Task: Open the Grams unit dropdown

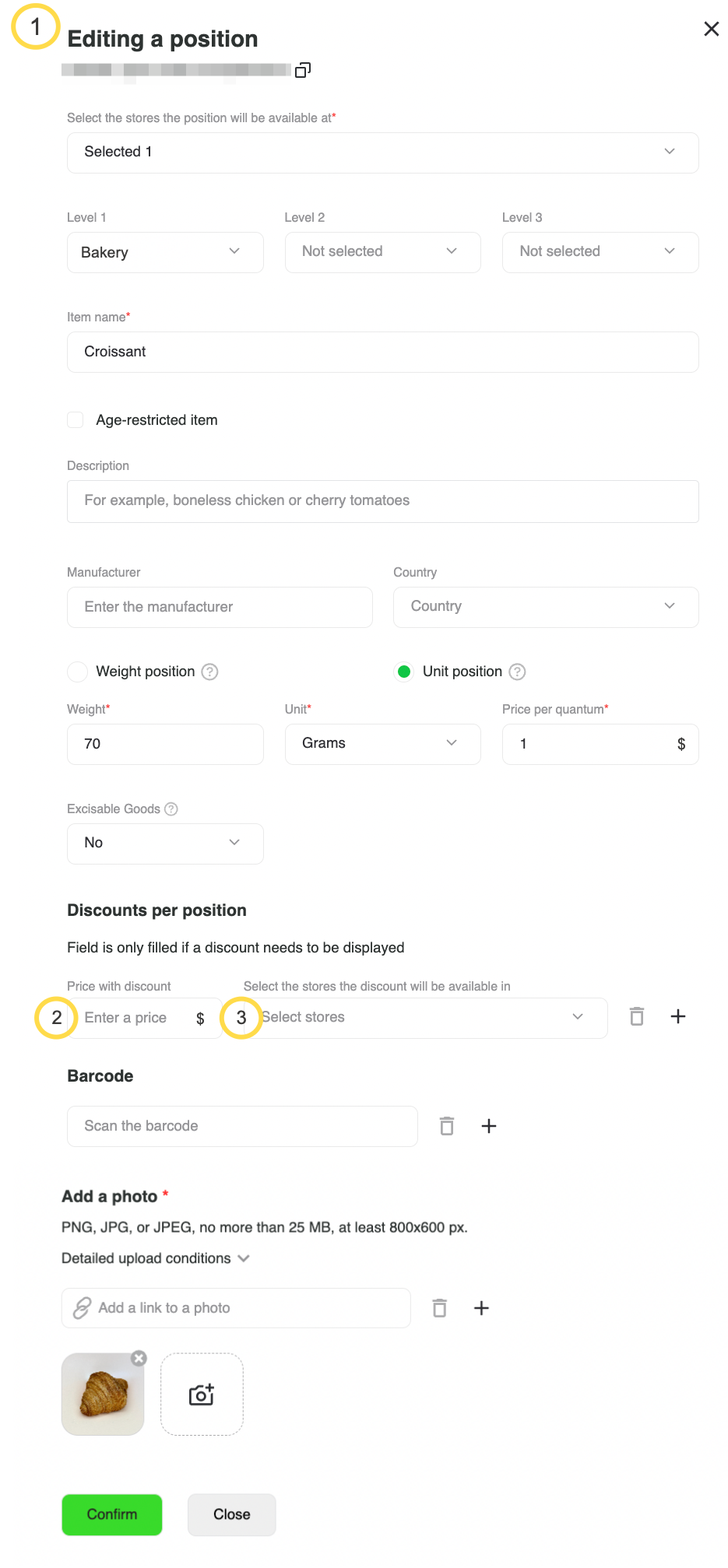Action: pyautogui.click(x=382, y=744)
